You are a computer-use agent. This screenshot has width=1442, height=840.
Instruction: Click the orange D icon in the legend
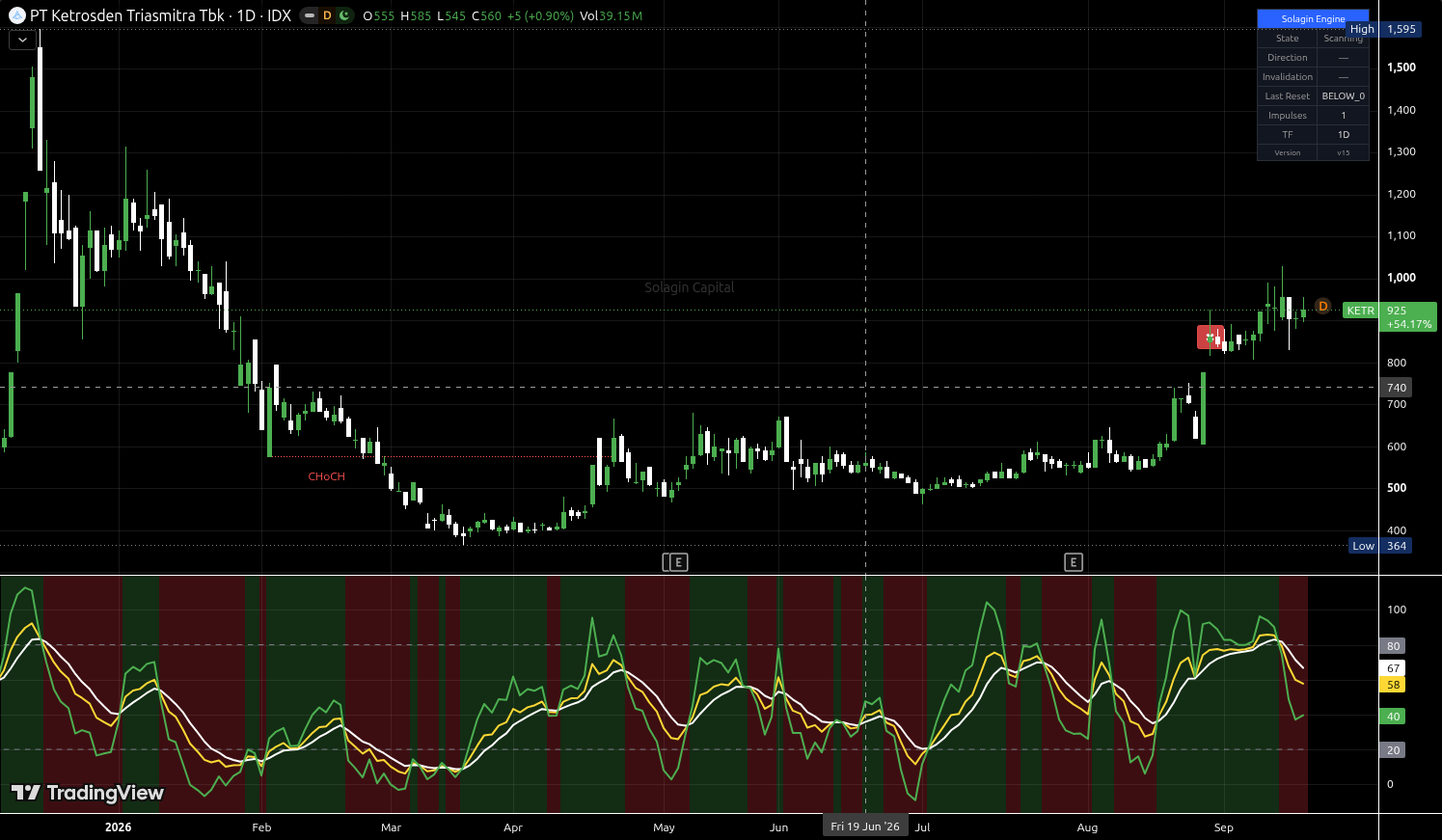pos(327,15)
